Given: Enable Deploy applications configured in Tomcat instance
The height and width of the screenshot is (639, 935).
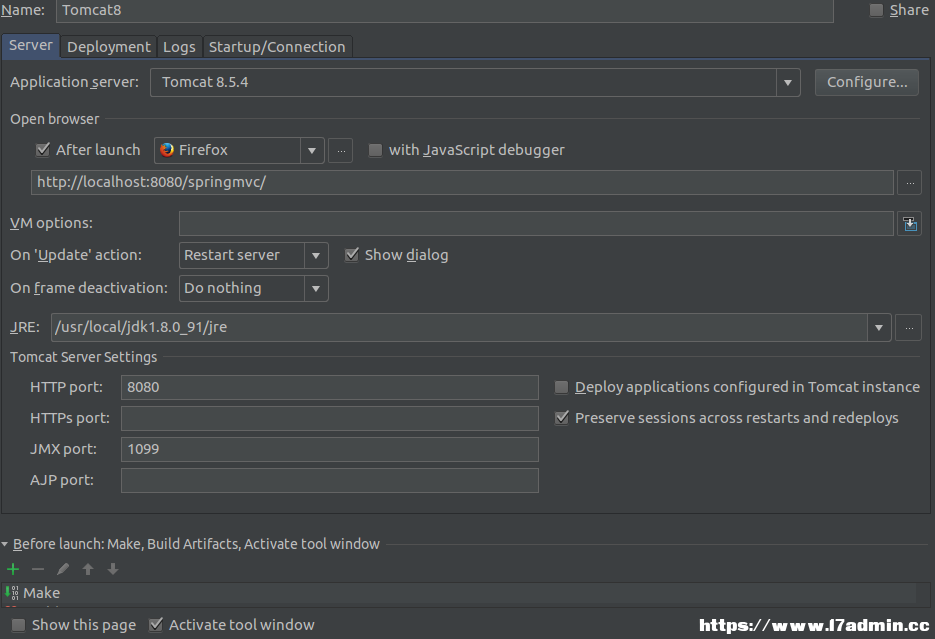Looking at the screenshot, I should 561,387.
